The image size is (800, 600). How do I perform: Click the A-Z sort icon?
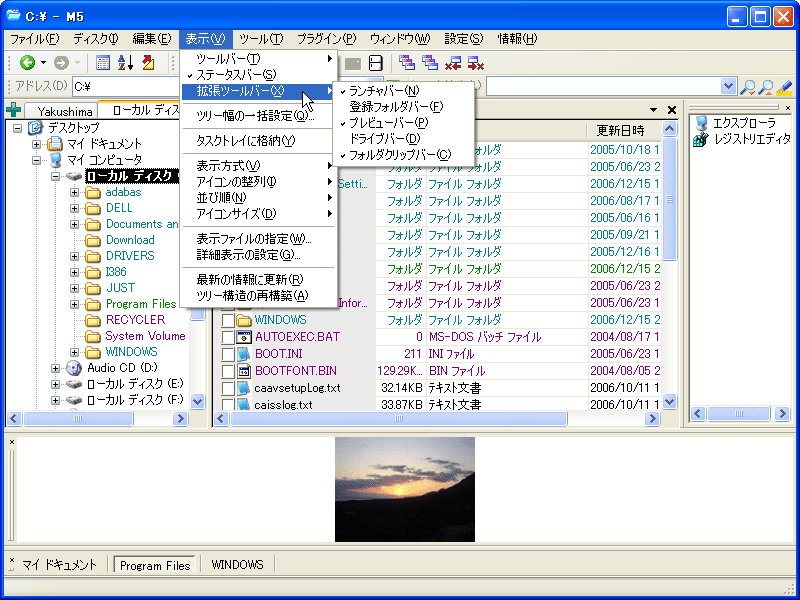click(126, 63)
